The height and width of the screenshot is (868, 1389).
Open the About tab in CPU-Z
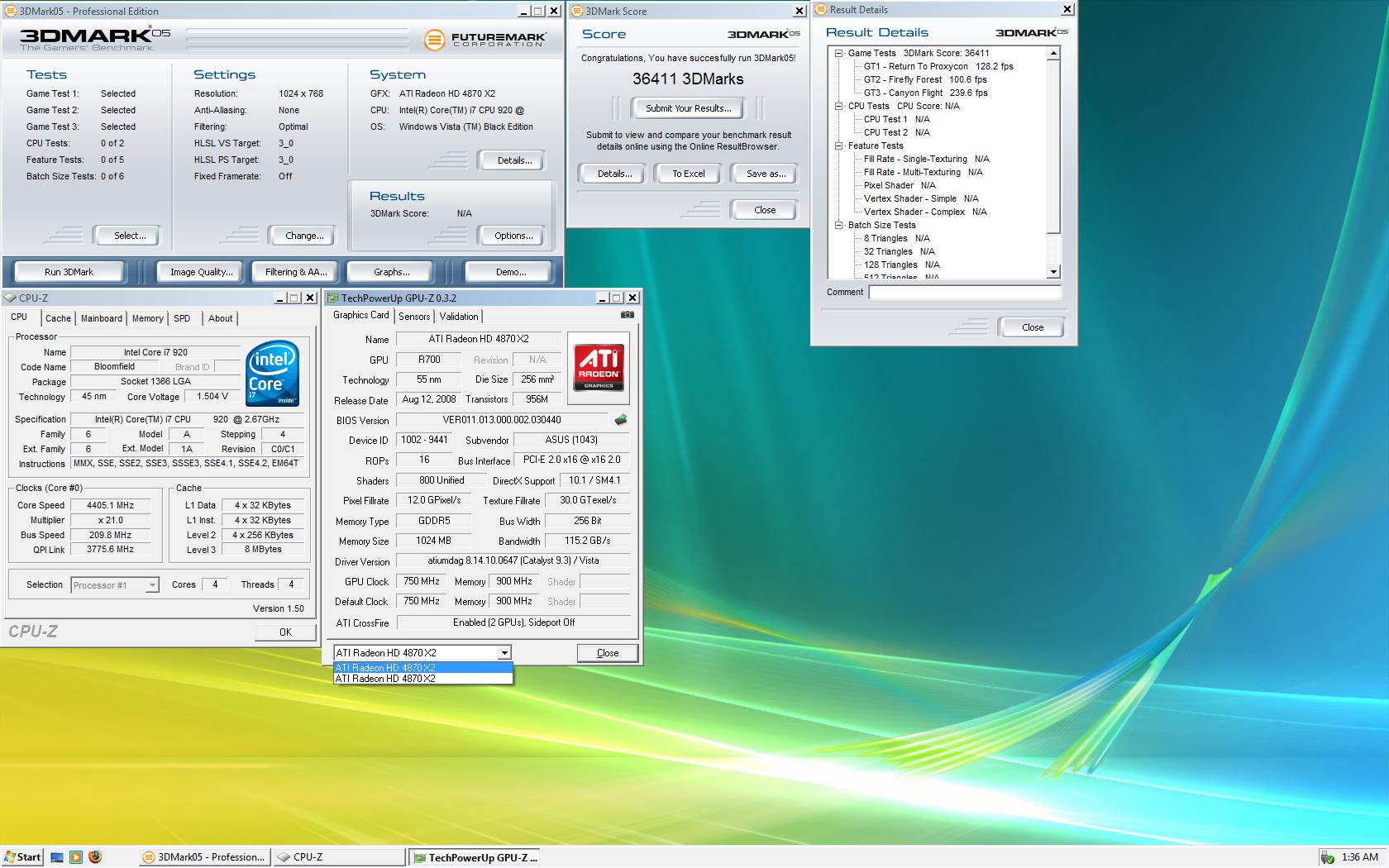click(x=220, y=318)
